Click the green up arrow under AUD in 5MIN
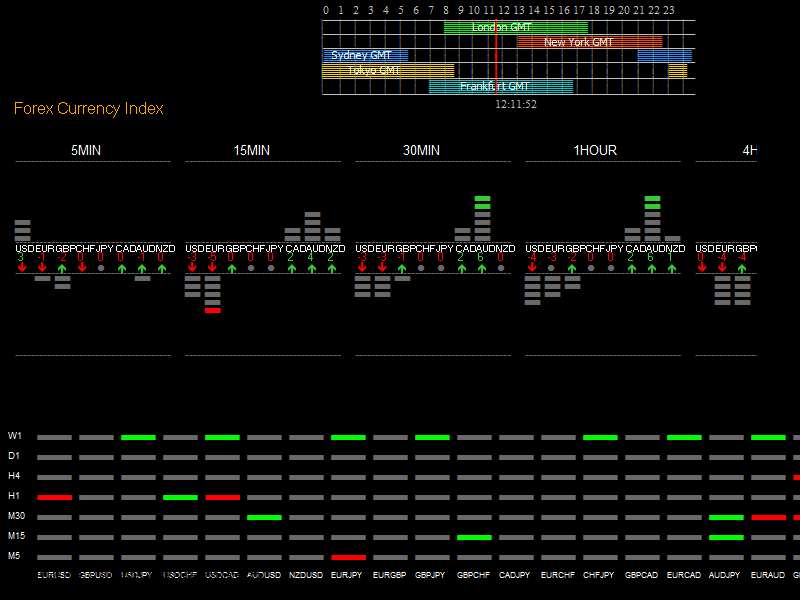Image resolution: width=800 pixels, height=600 pixels. coord(142,268)
